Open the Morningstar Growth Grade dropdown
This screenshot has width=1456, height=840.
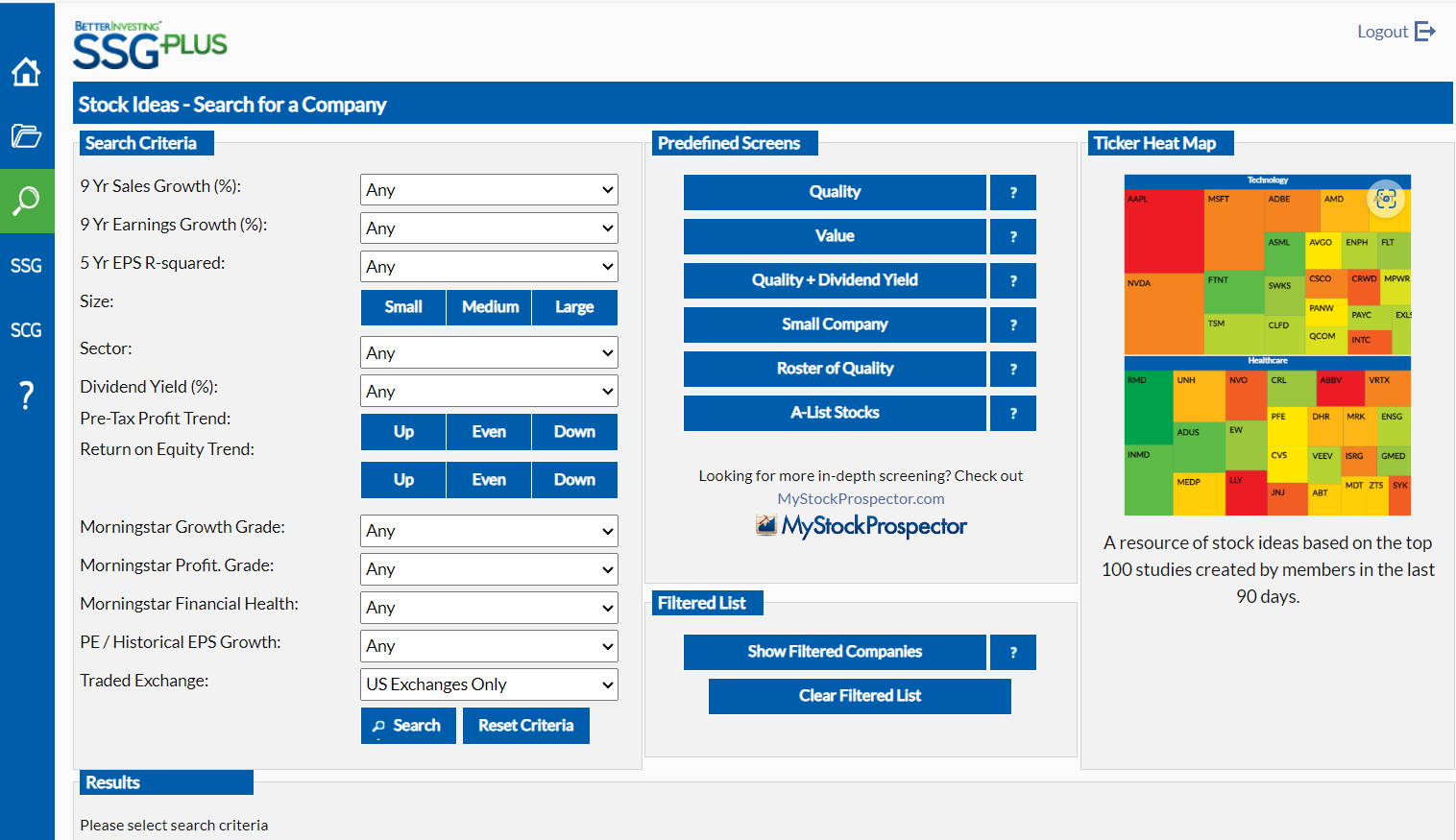490,531
